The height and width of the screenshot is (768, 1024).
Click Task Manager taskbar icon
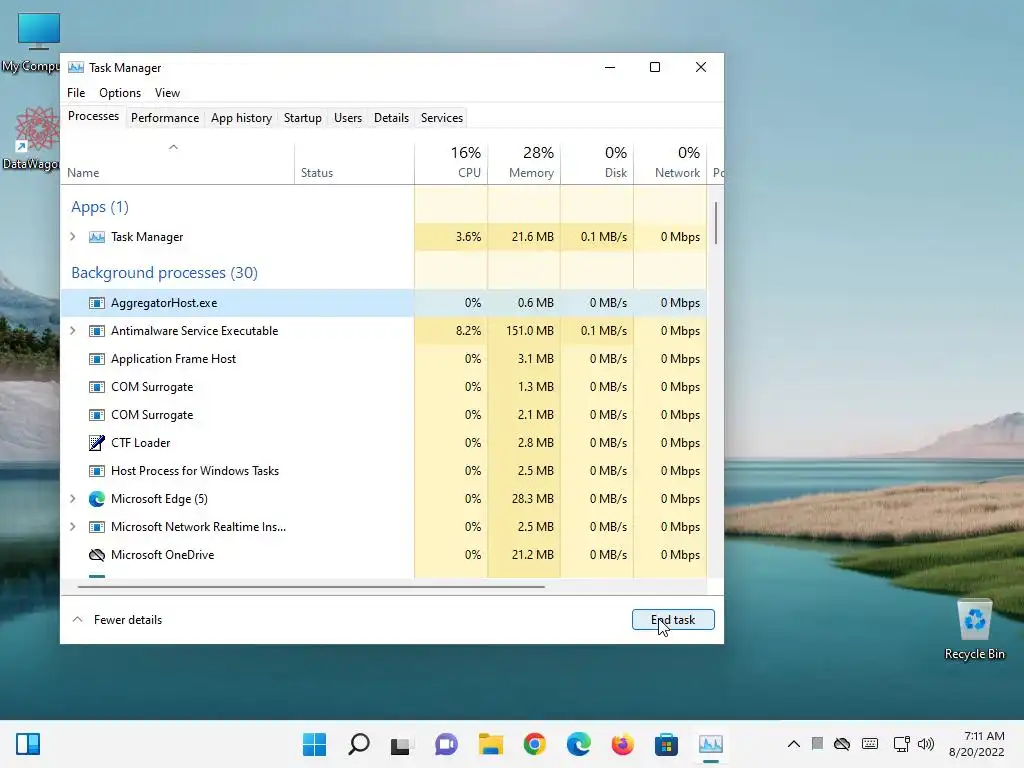(x=711, y=744)
